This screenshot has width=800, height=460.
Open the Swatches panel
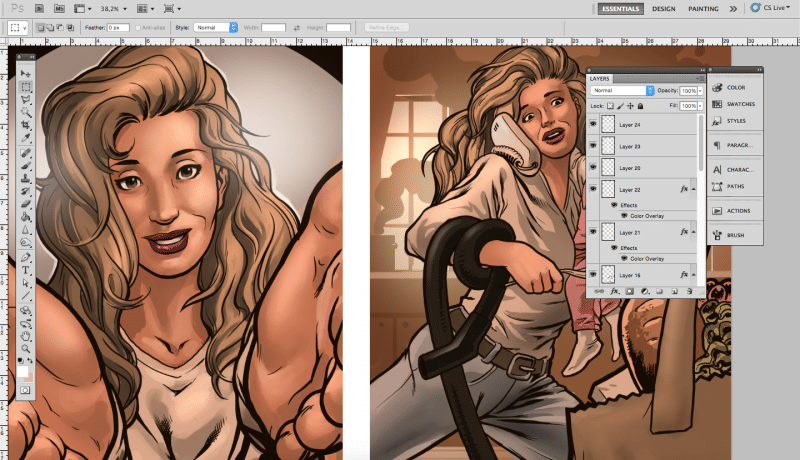pyautogui.click(x=737, y=104)
